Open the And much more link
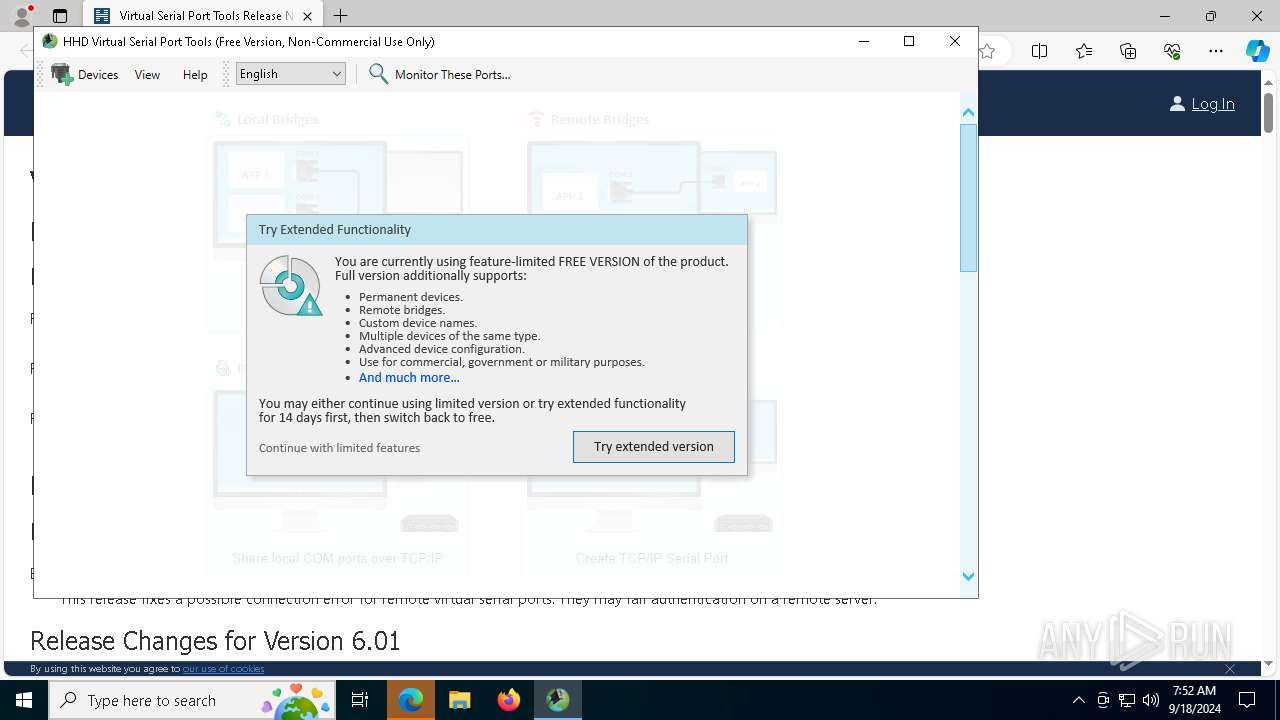Screen dimensions: 1280x720 click(x=409, y=378)
